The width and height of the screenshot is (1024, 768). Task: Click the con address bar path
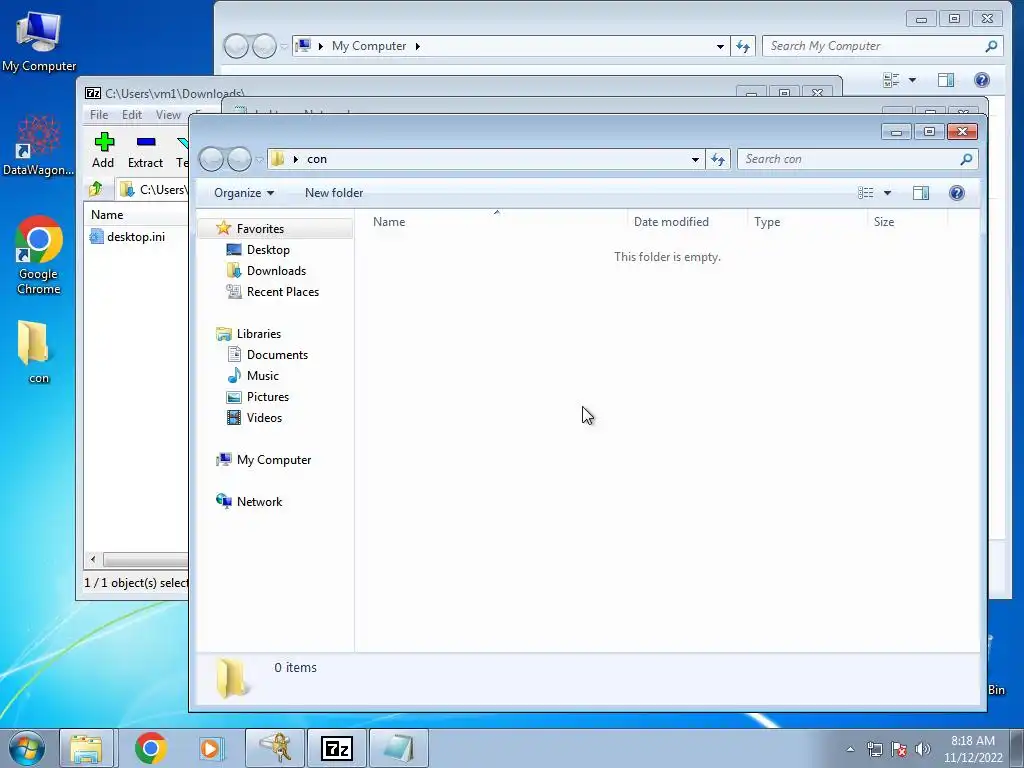[317, 159]
